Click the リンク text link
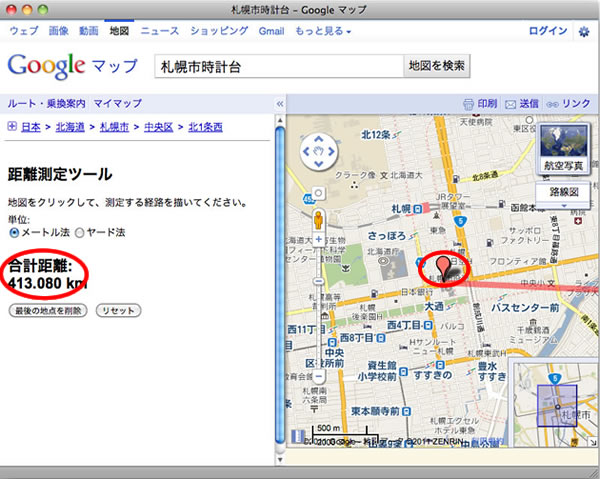Image resolution: width=600 pixels, height=479 pixels. pos(576,104)
